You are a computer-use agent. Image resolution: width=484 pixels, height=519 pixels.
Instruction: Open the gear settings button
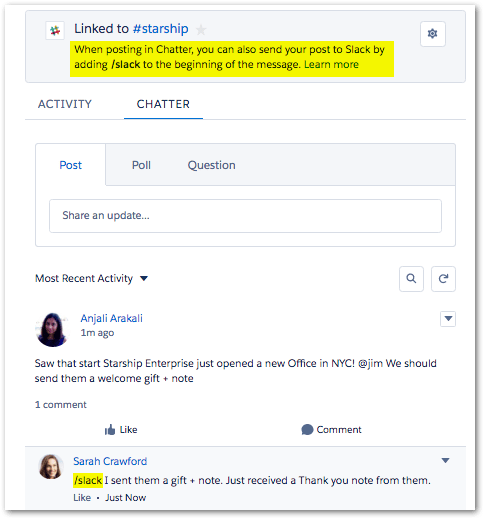pos(433,34)
